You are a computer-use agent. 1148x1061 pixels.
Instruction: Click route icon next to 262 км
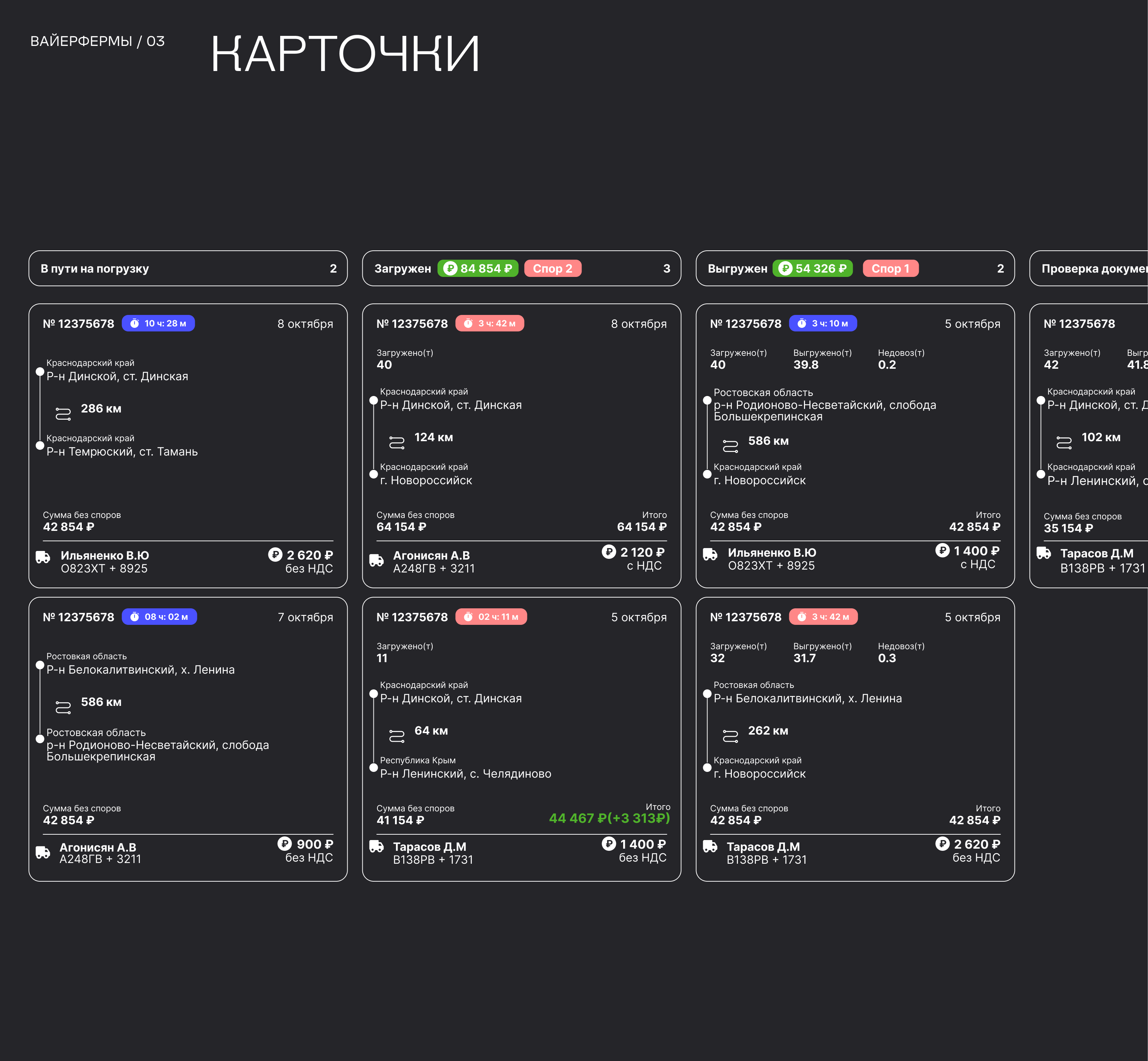tap(730, 735)
